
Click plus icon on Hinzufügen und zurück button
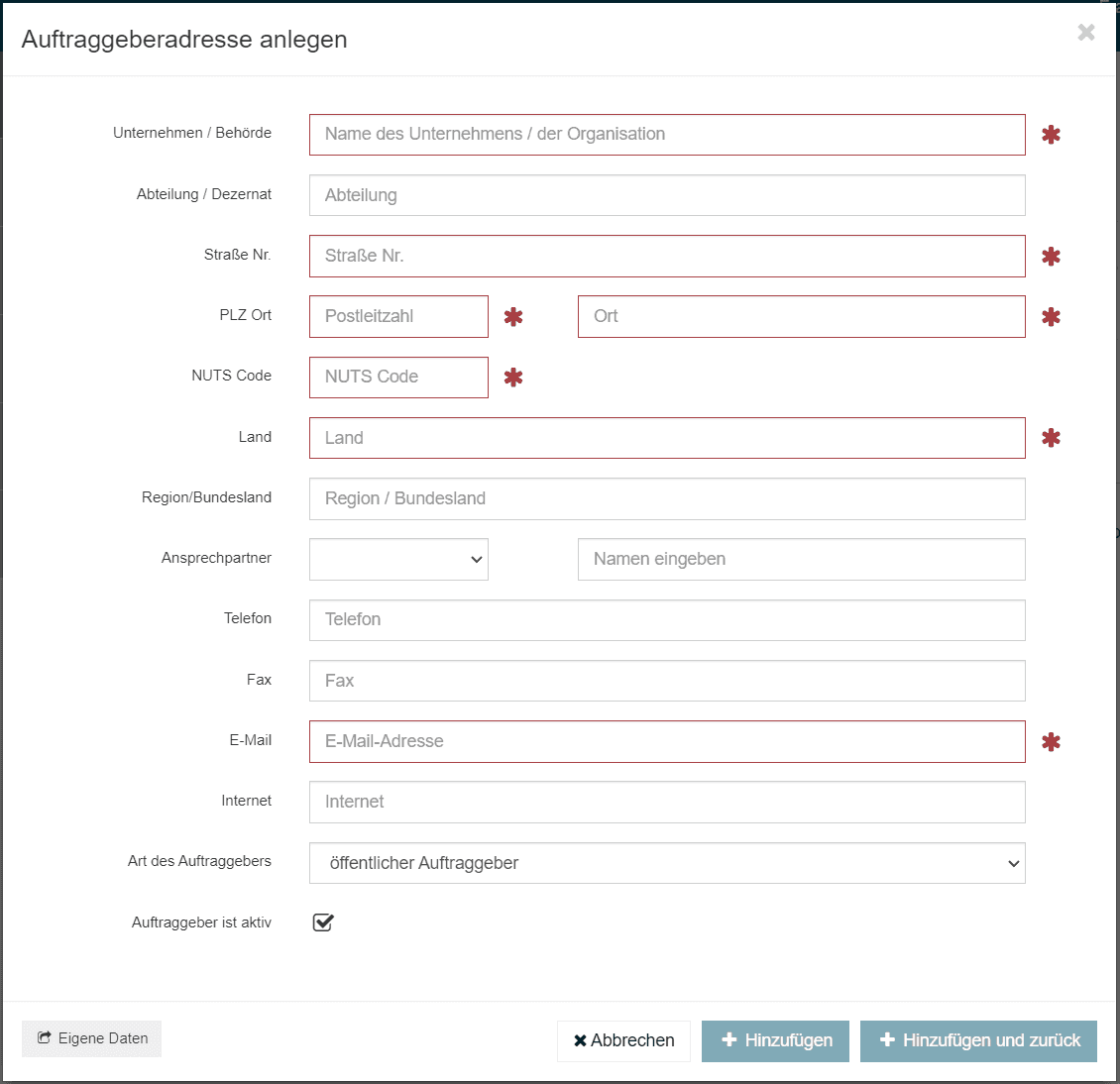click(887, 1040)
